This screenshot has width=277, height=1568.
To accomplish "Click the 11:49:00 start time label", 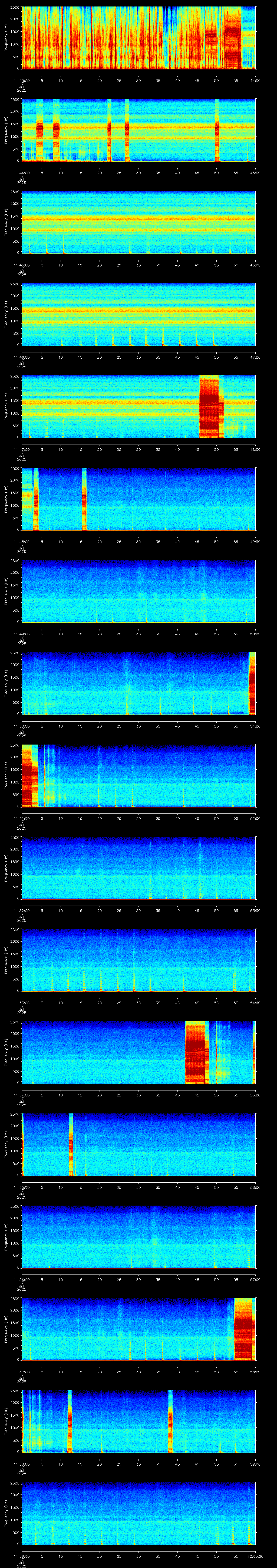I will point(21,634).
